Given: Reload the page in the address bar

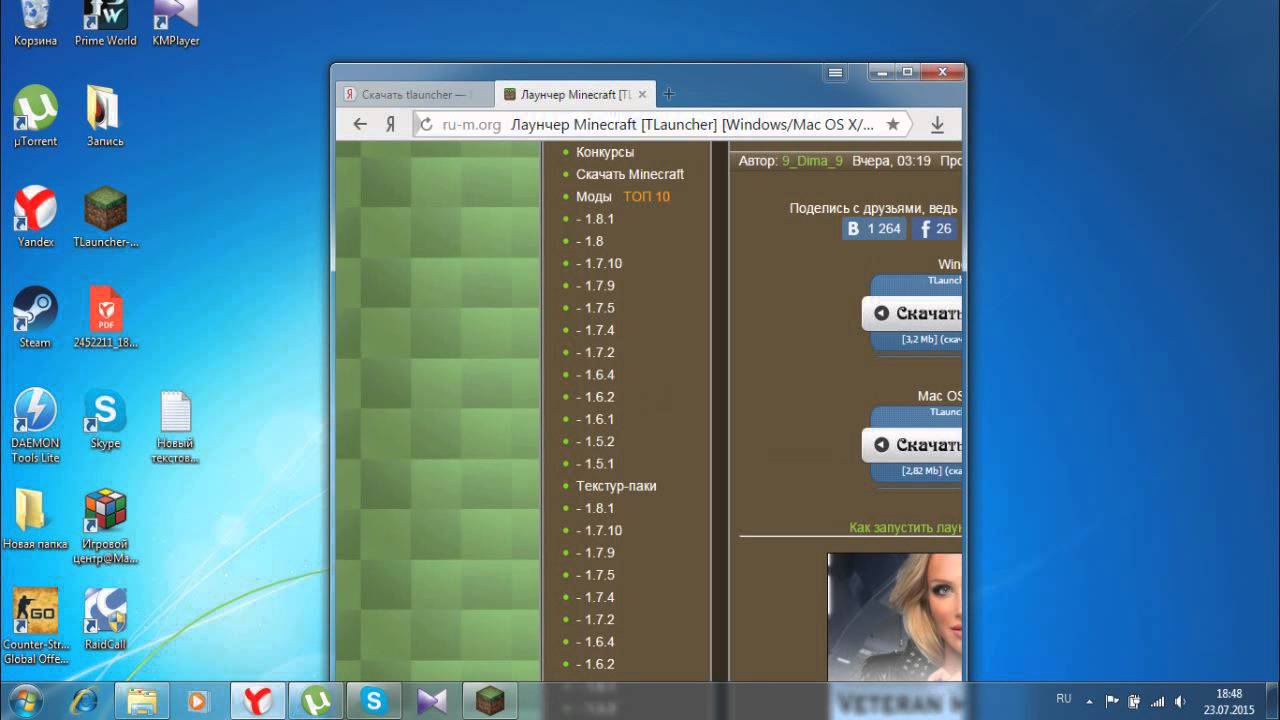Looking at the screenshot, I should click(426, 125).
